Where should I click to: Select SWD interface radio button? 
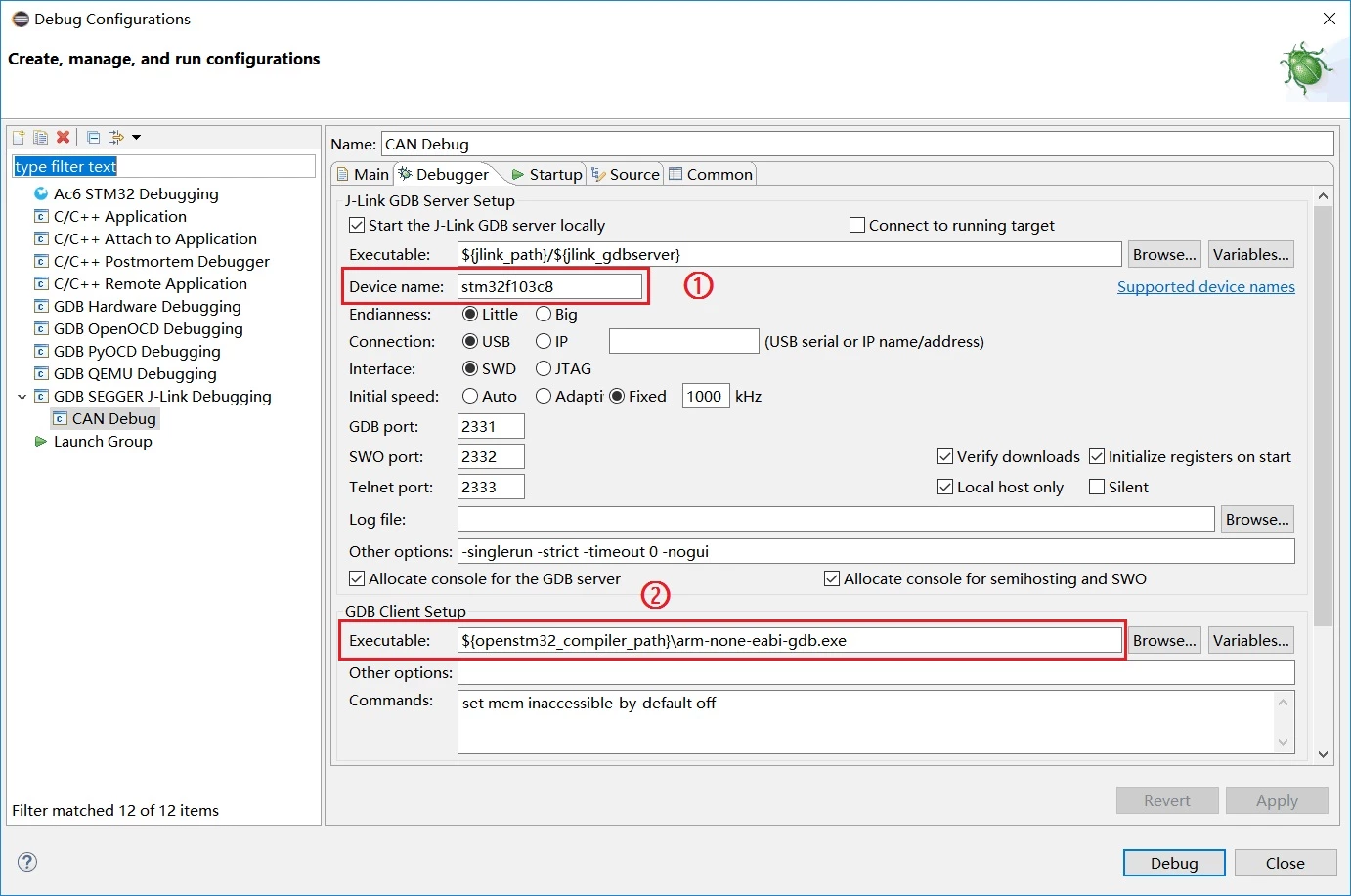(470, 368)
